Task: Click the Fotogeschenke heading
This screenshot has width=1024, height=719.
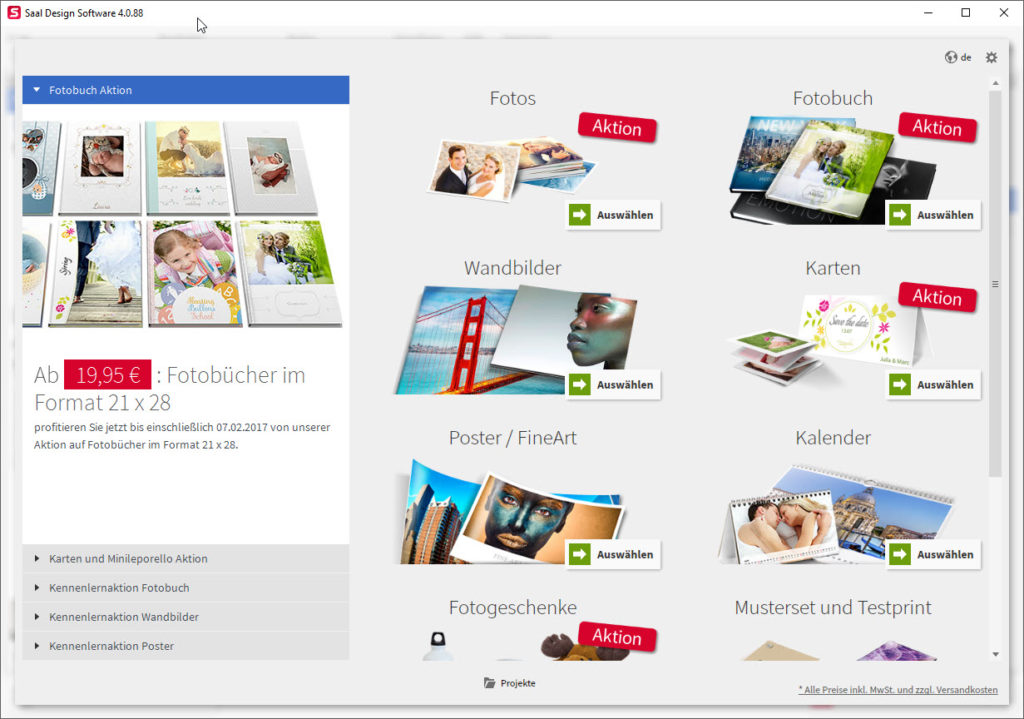Action: [x=513, y=607]
